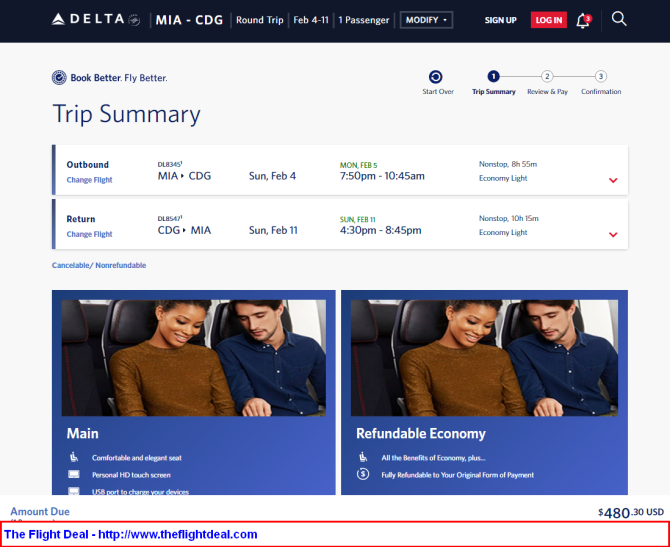Click the Fully Refundable to Original Payment text
The height and width of the screenshot is (547, 670).
coord(458,475)
